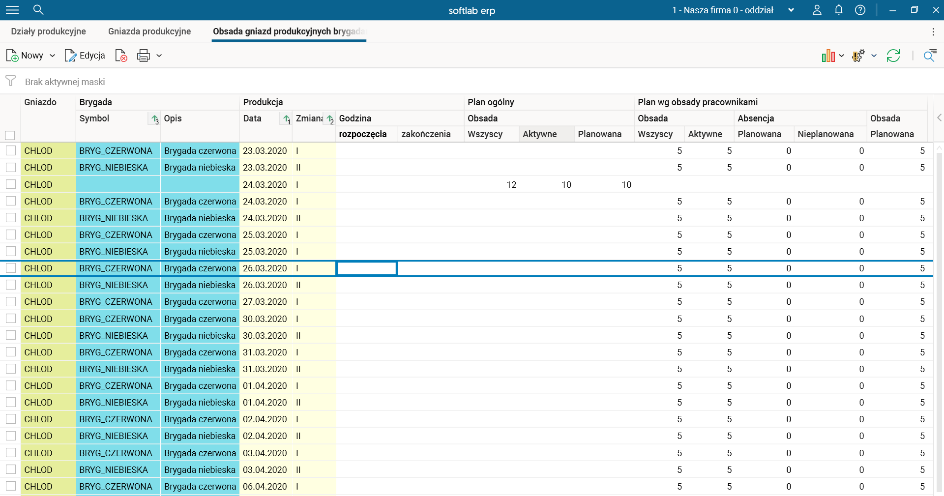
Task: Click the delete record icon
Action: coord(121,56)
